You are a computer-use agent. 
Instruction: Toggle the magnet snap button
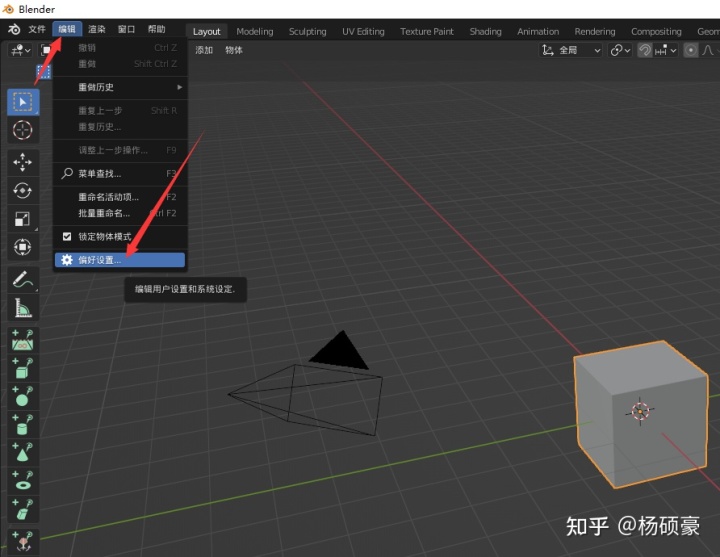645,50
